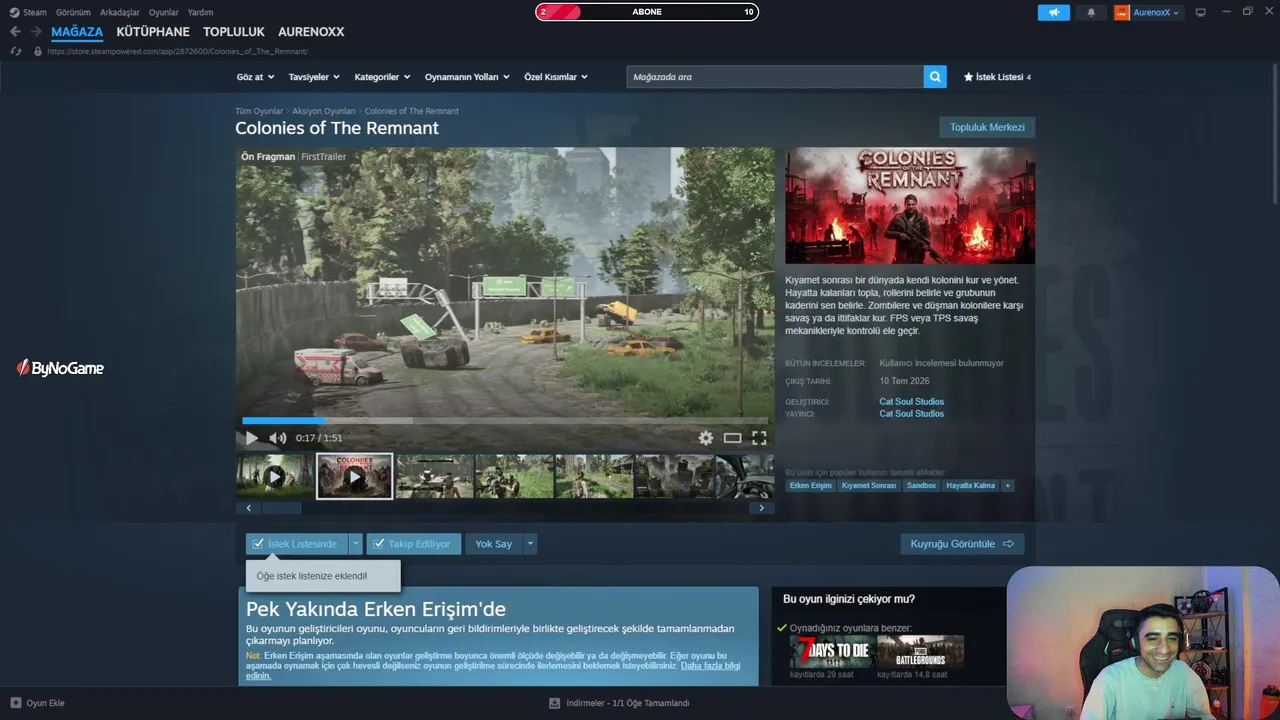
Task: Select the highlighted Colonies trailer thumbnail
Action: [354, 477]
